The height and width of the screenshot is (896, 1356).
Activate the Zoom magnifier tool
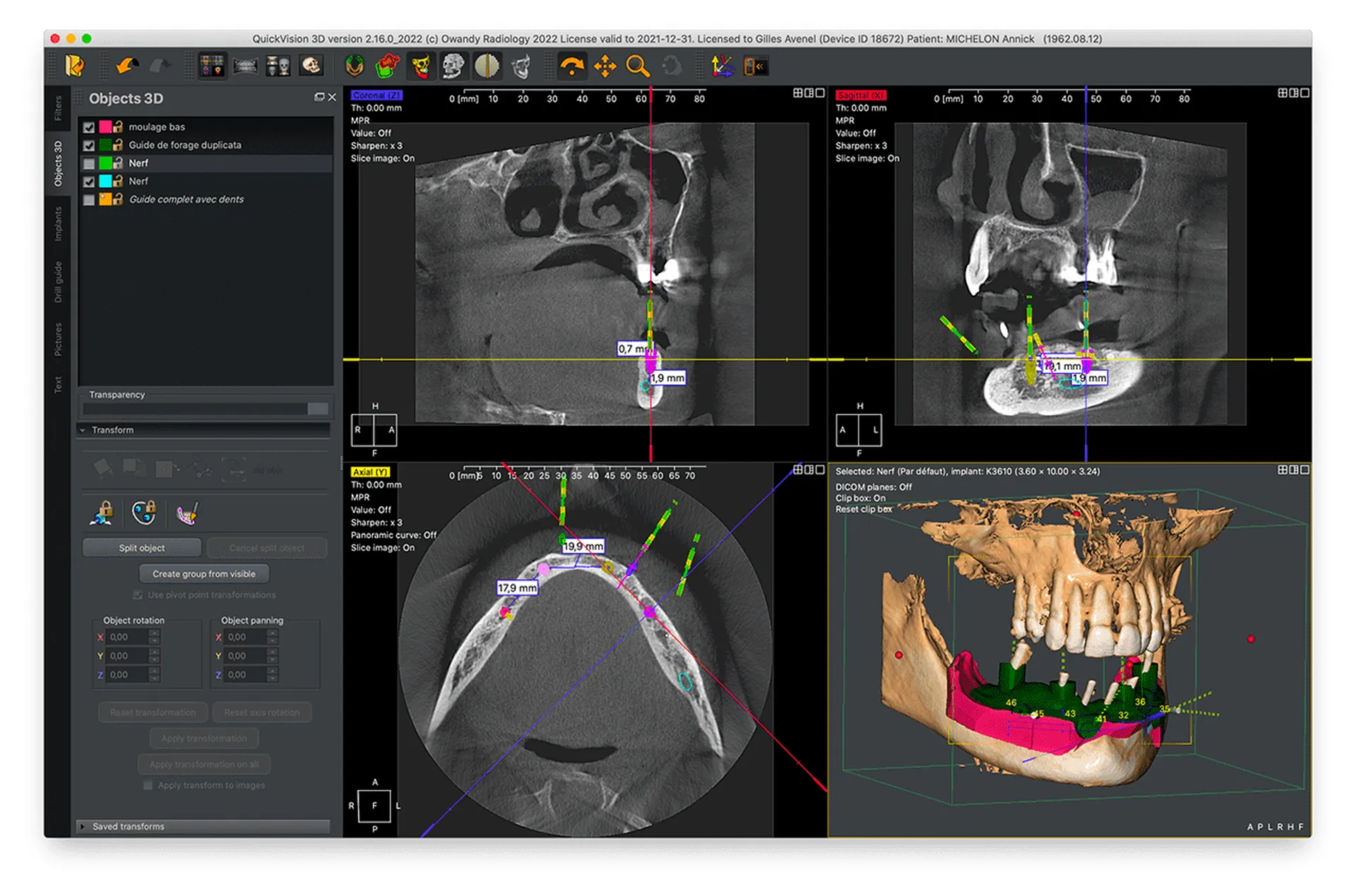pos(638,66)
